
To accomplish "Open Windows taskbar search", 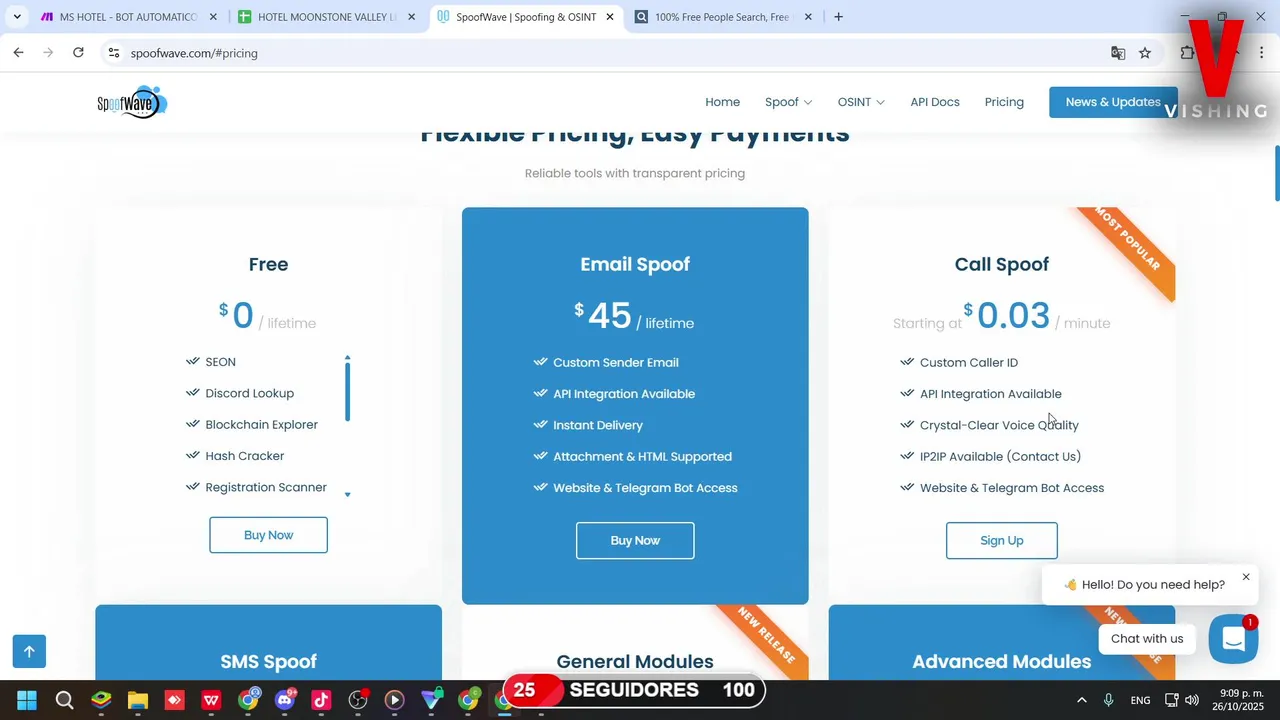I will pos(64,700).
